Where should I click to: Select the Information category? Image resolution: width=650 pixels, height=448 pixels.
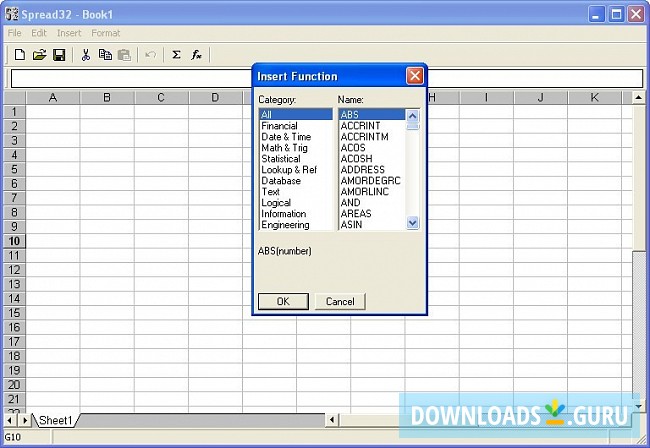296,213
